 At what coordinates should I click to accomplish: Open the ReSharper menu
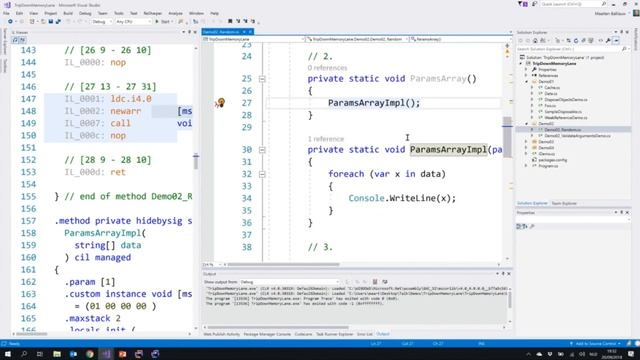tap(153, 13)
